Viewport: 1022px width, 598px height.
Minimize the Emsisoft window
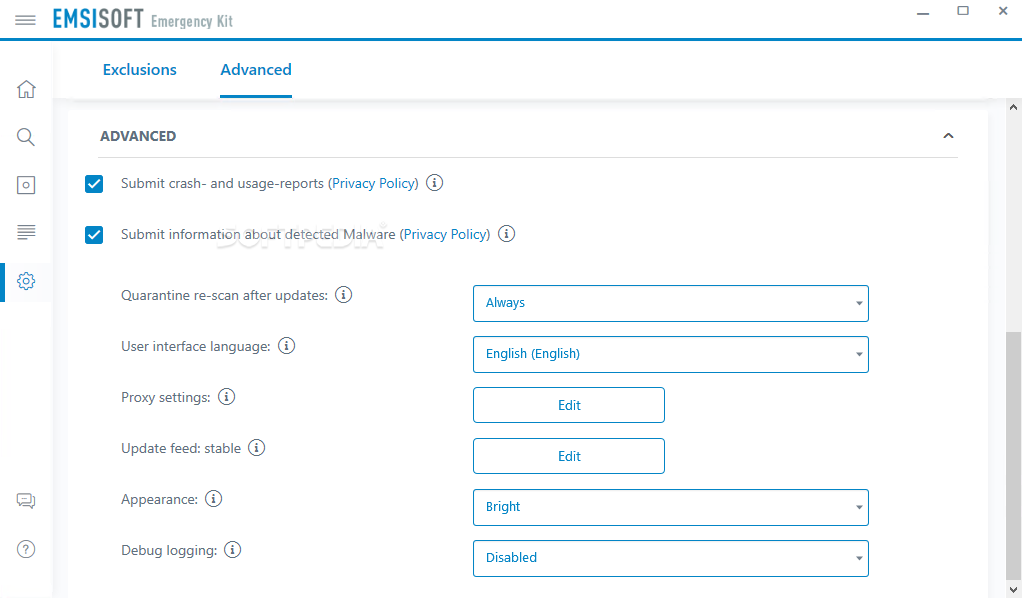923,12
